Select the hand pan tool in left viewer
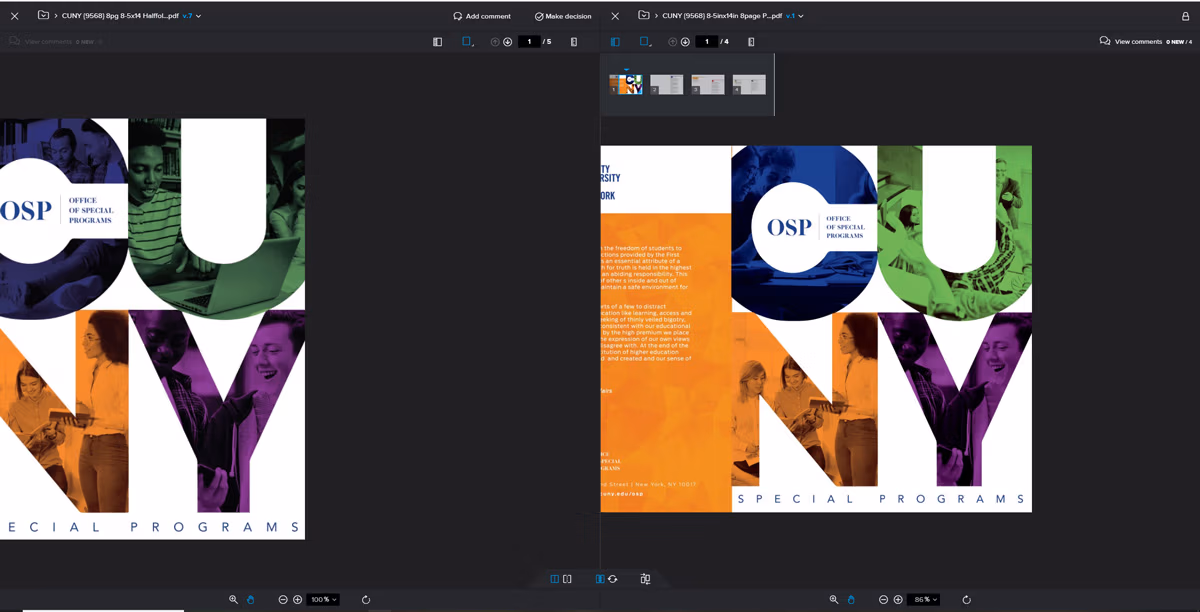The height and width of the screenshot is (612, 1200). (250, 599)
